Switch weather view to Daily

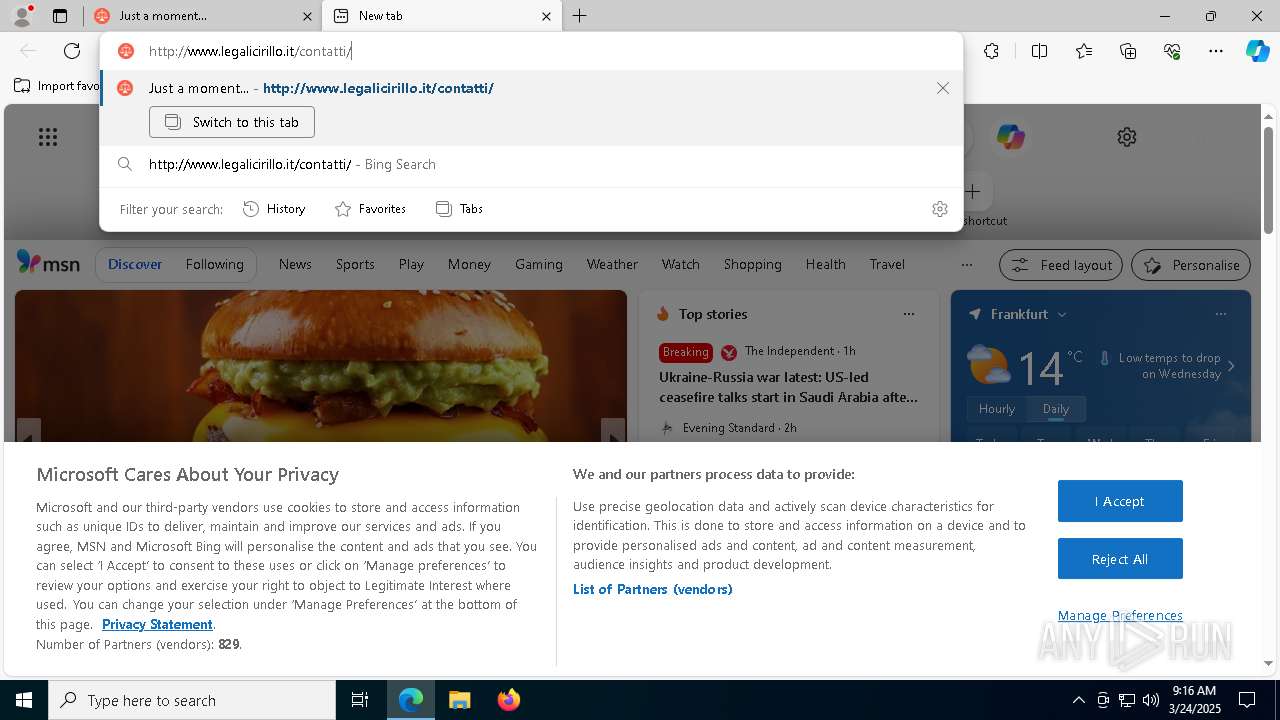click(1056, 409)
